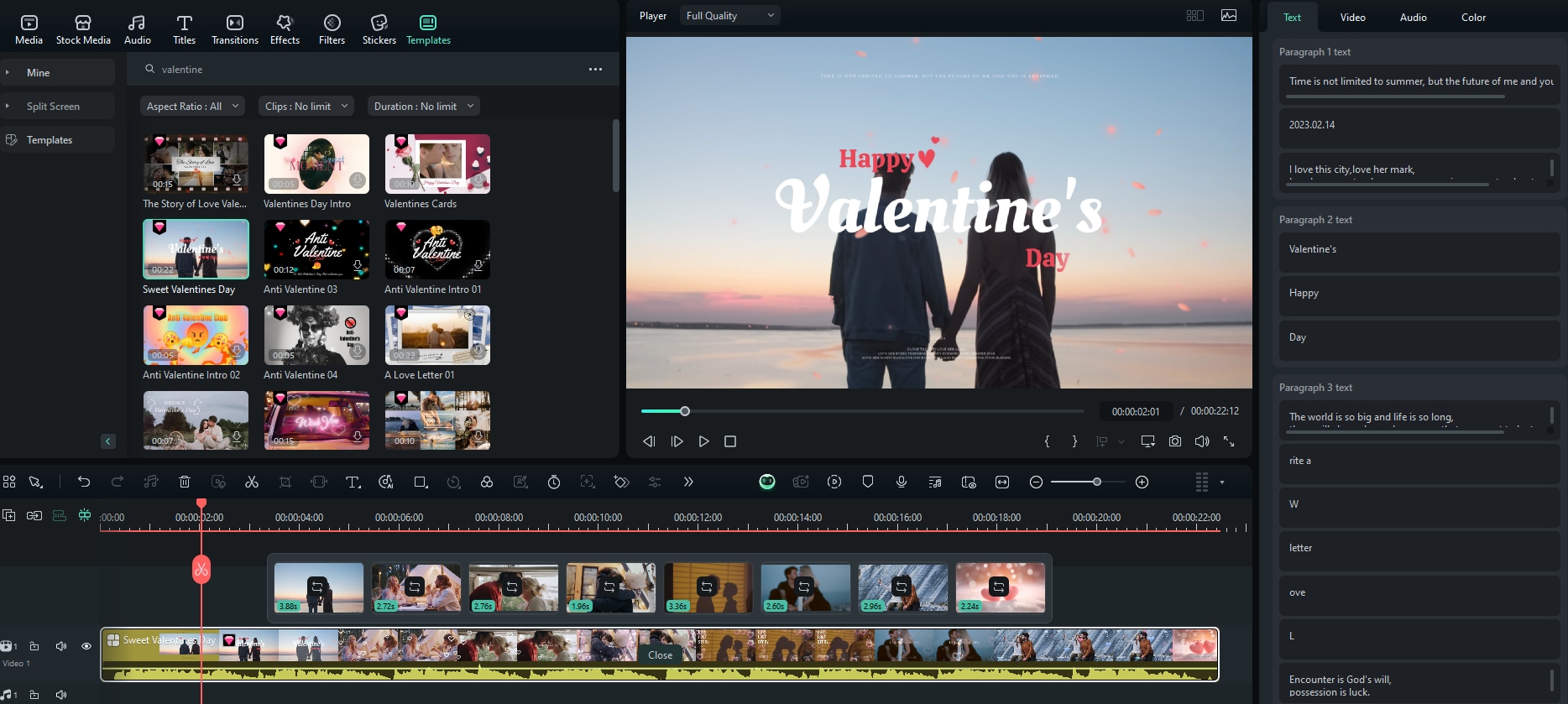The width and height of the screenshot is (1568, 704).
Task: Step back one frame in player
Action: click(649, 441)
